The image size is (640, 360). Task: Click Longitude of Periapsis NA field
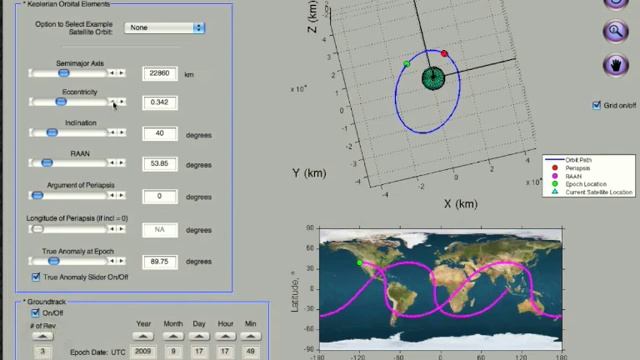coord(160,230)
